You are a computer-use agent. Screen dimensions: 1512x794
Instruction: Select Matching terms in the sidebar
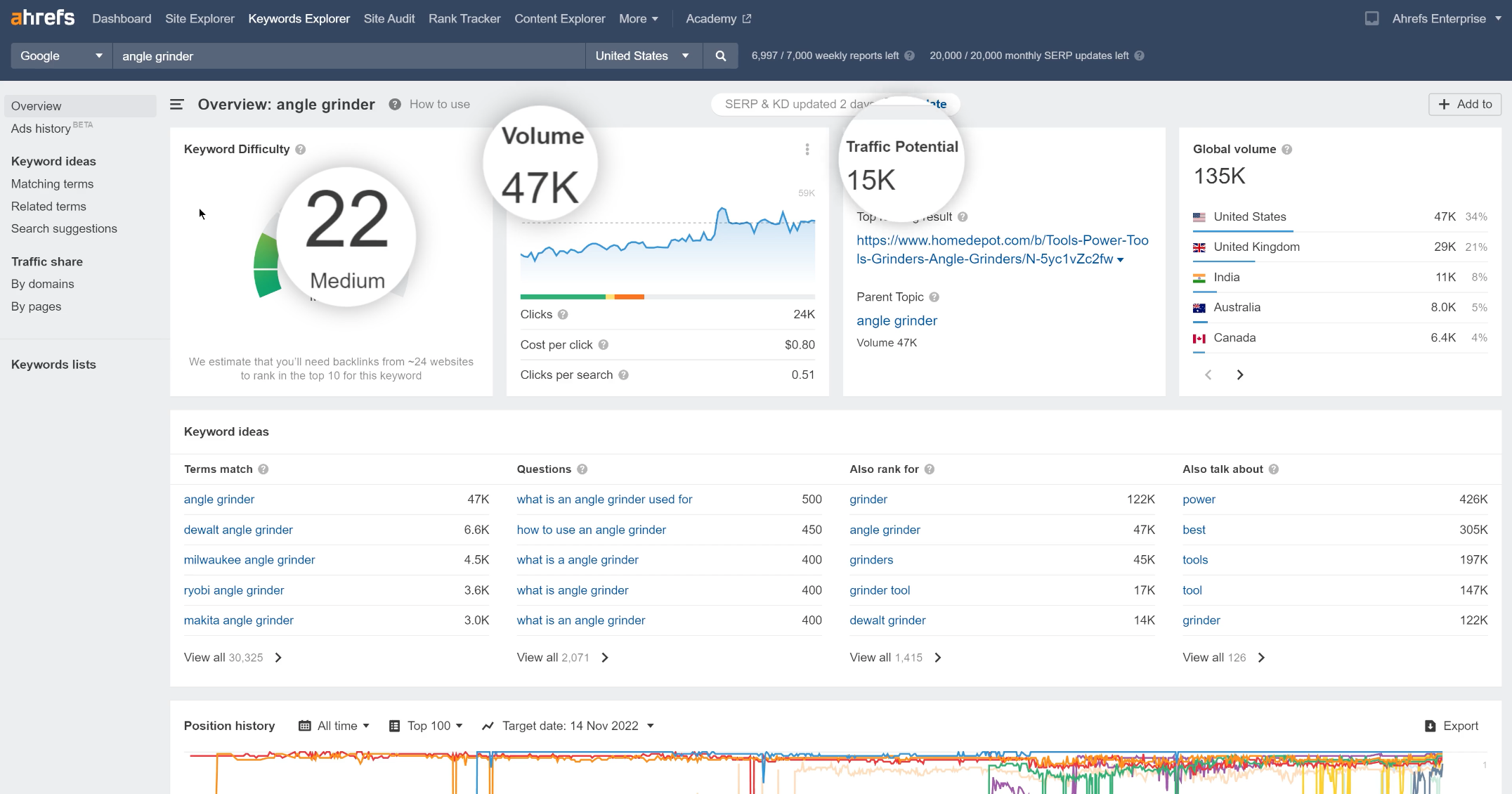coord(52,183)
